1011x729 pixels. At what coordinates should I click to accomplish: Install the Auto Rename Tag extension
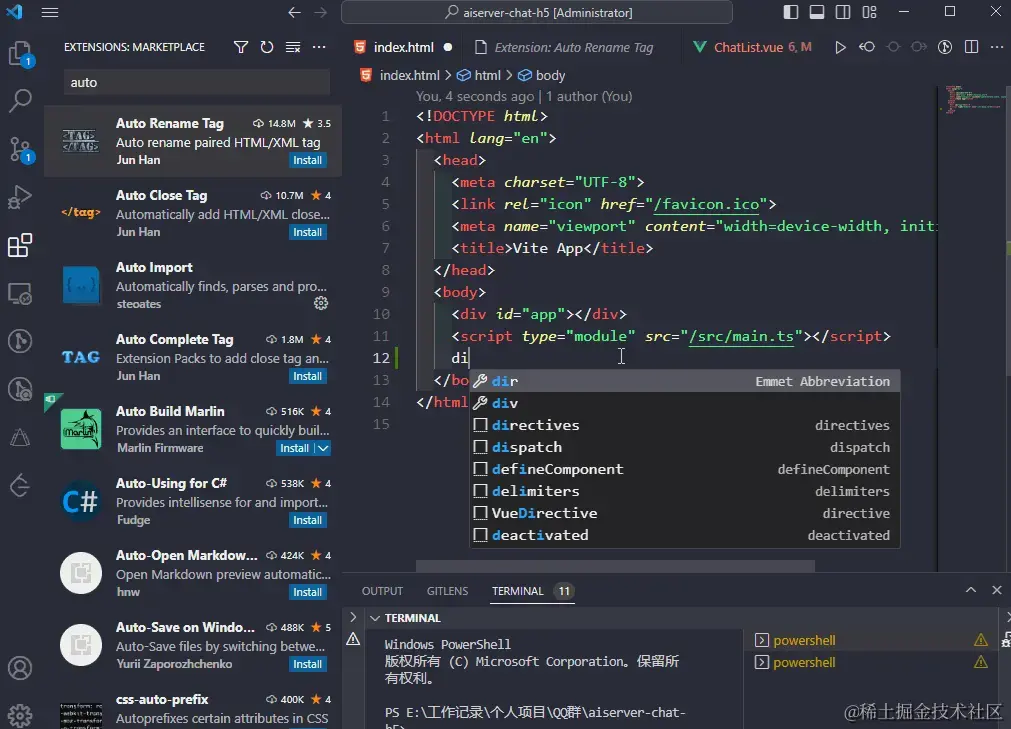[307, 159]
